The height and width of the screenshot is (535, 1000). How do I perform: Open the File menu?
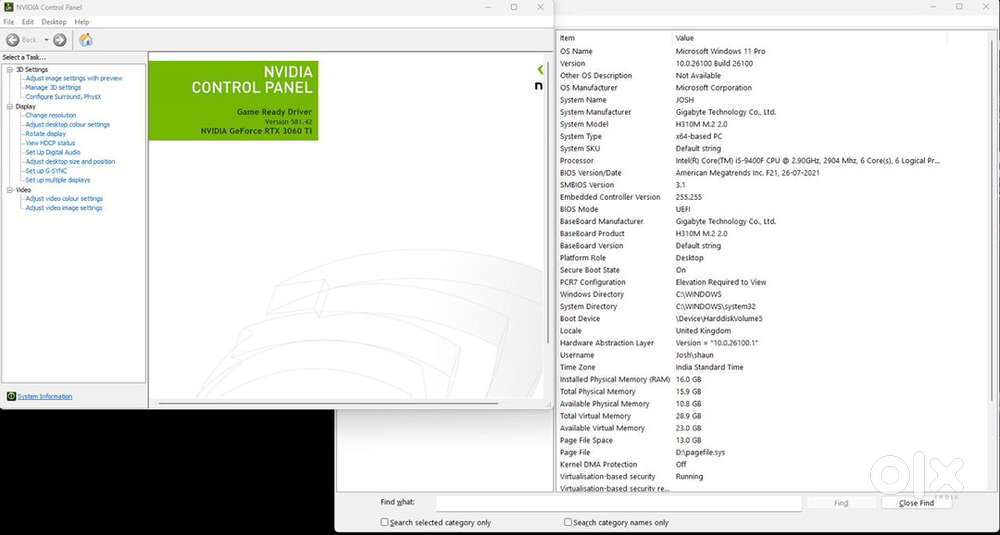pyautogui.click(x=9, y=21)
